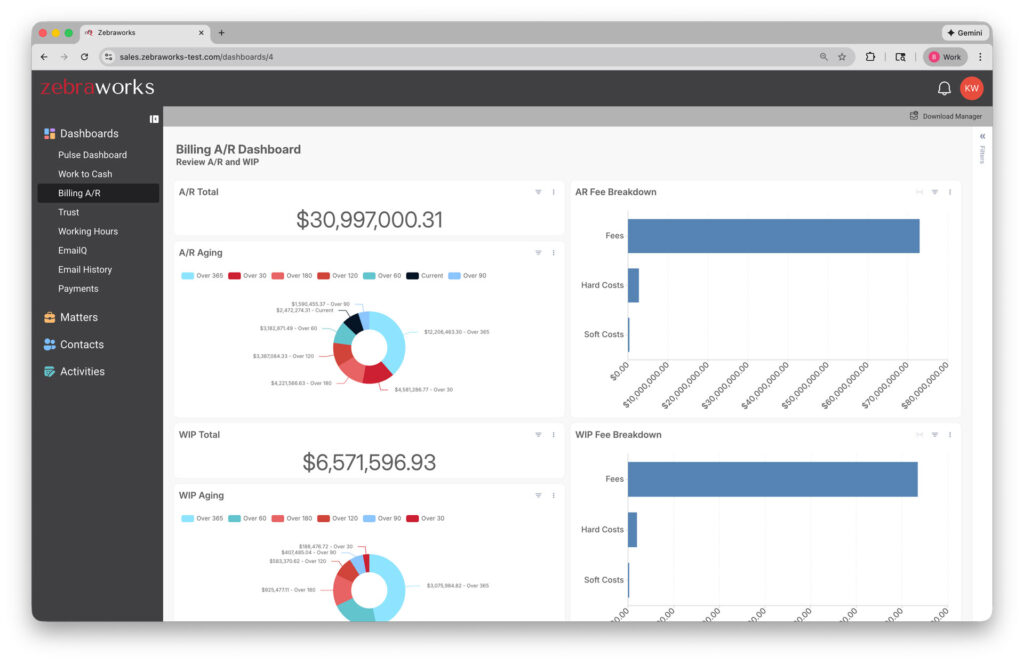The width and height of the screenshot is (1024, 663).
Task: Click the Fees bar in AR Fee Breakdown
Action: pyautogui.click(x=773, y=236)
